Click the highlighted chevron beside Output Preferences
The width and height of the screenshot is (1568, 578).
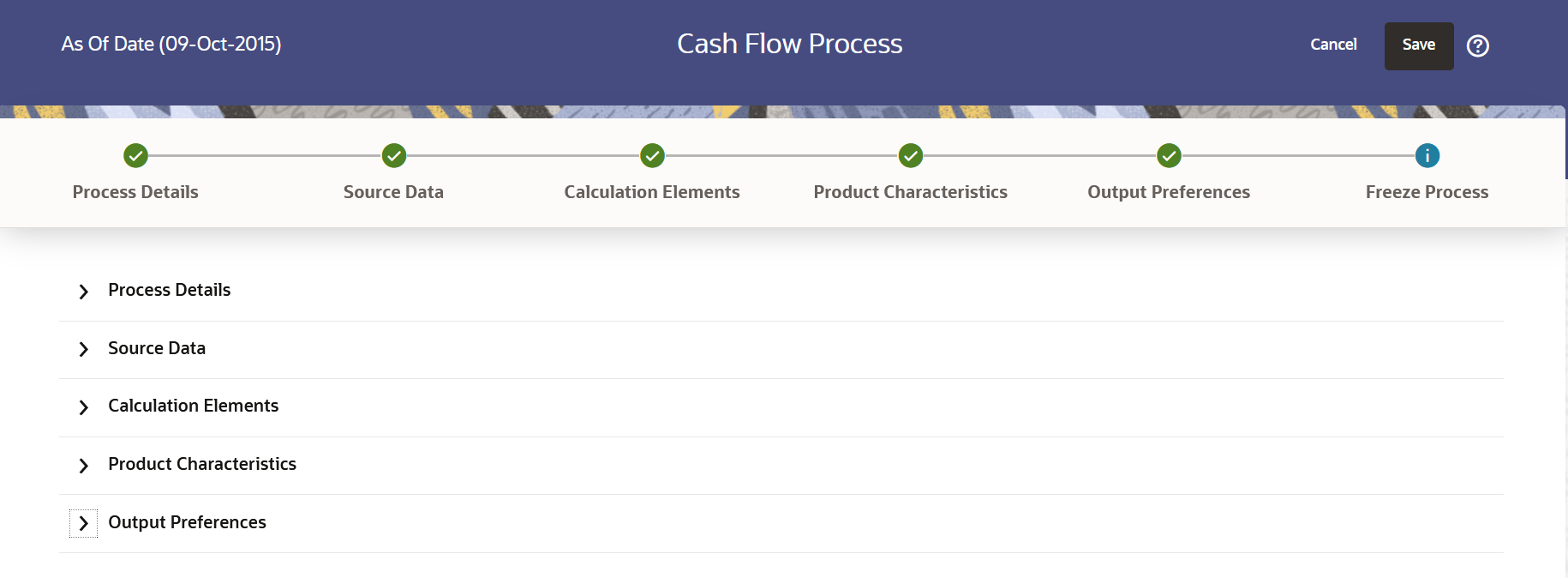point(83,522)
